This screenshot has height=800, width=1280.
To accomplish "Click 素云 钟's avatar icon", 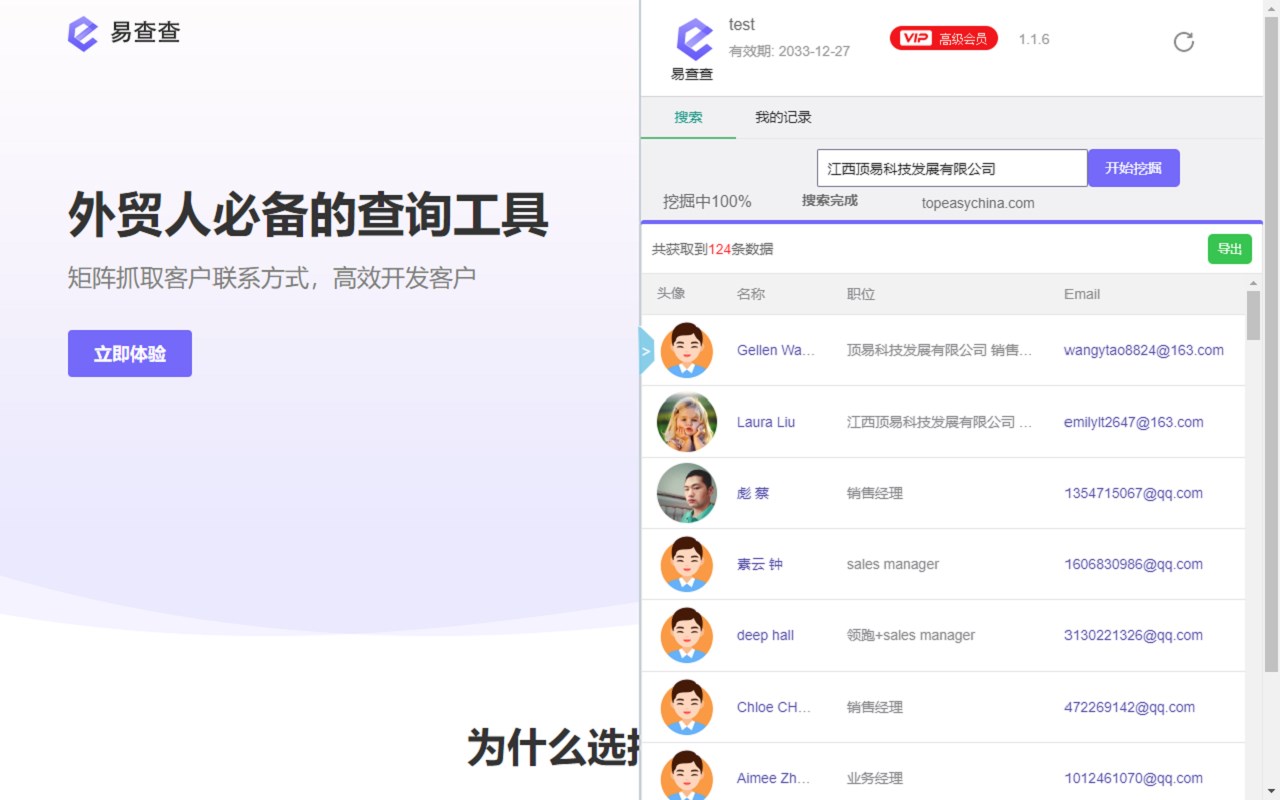I will [x=687, y=564].
